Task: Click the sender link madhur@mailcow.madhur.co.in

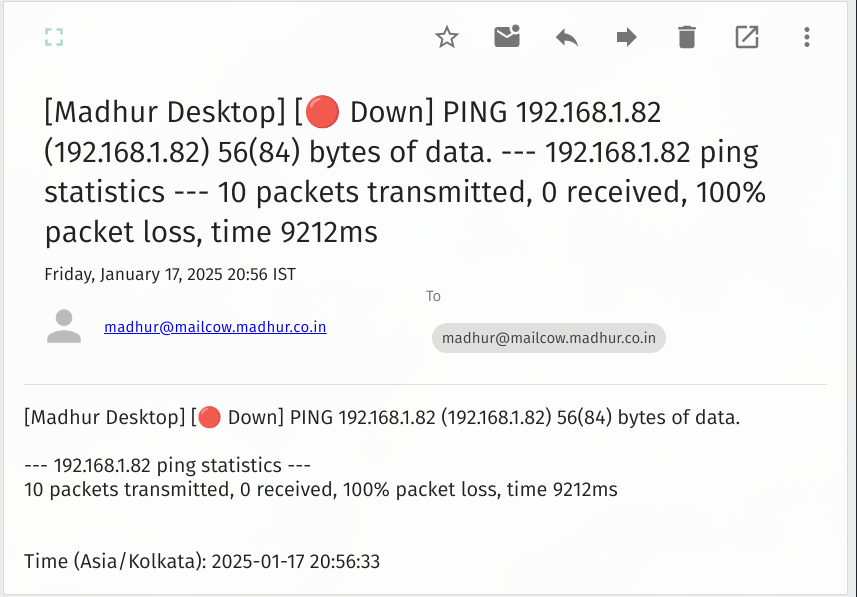Action: (x=215, y=327)
